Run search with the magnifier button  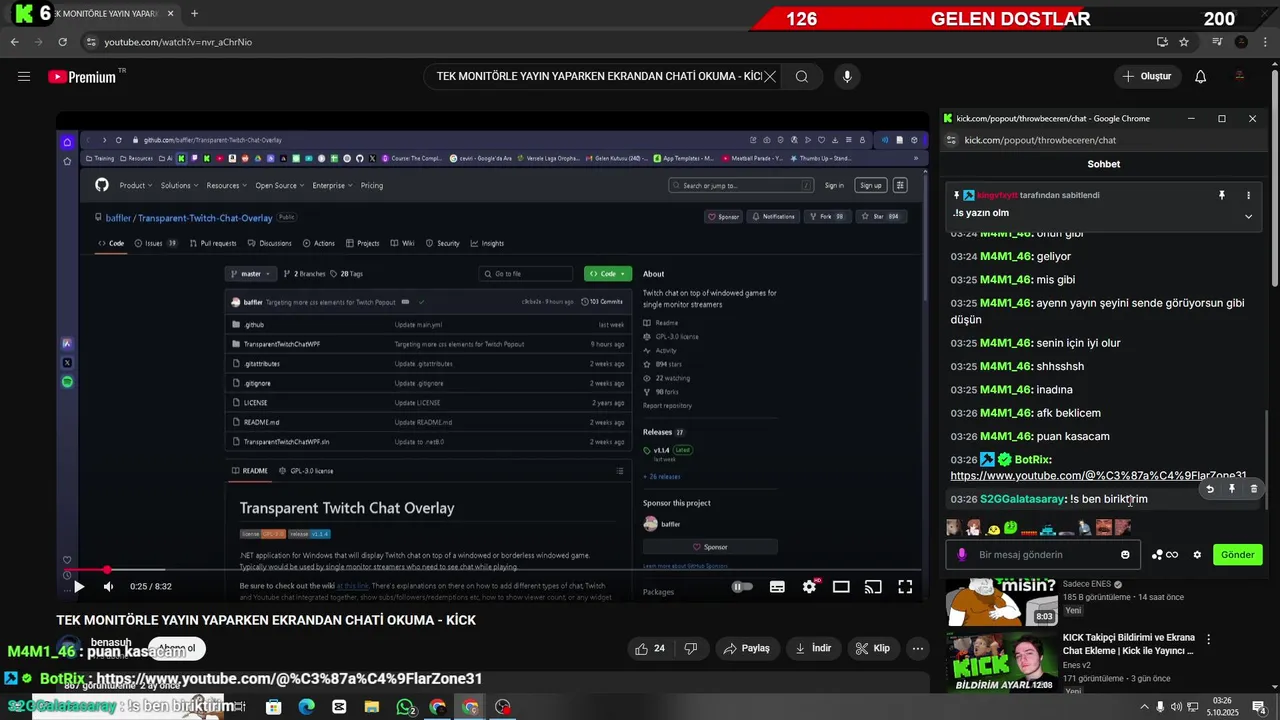(802, 76)
